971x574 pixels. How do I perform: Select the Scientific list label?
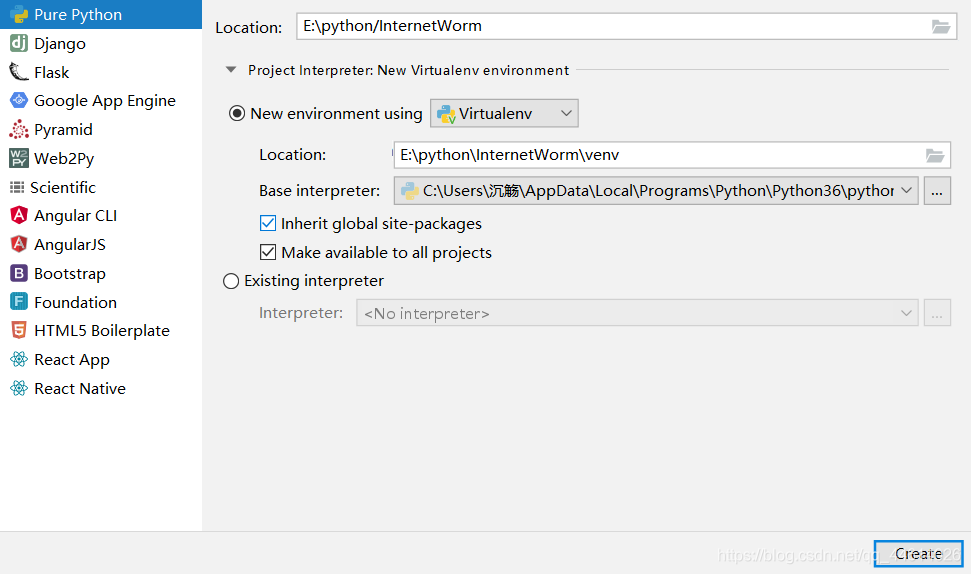[x=63, y=187]
